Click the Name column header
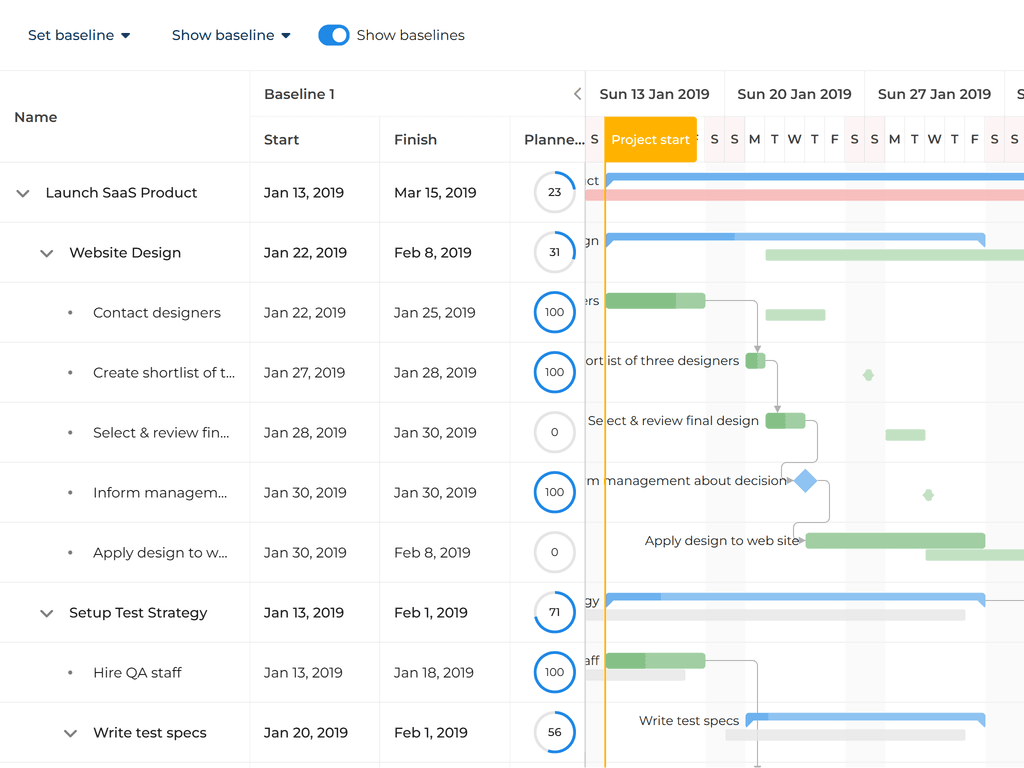 click(36, 117)
